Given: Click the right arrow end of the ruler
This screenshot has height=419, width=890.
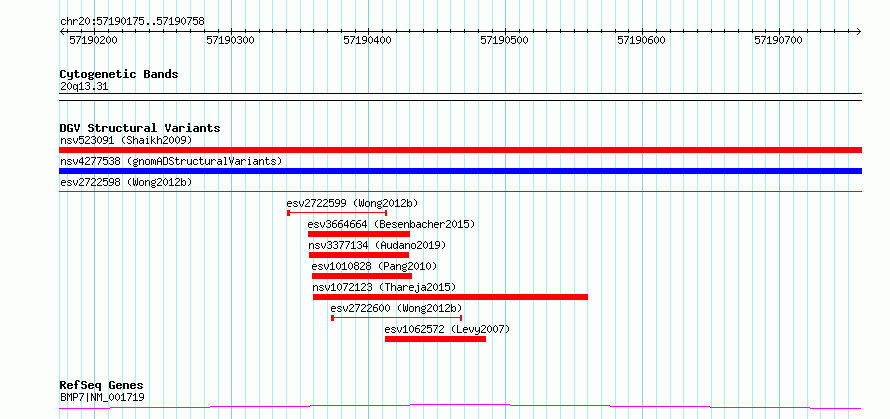Looking at the screenshot, I should tap(859, 31).
